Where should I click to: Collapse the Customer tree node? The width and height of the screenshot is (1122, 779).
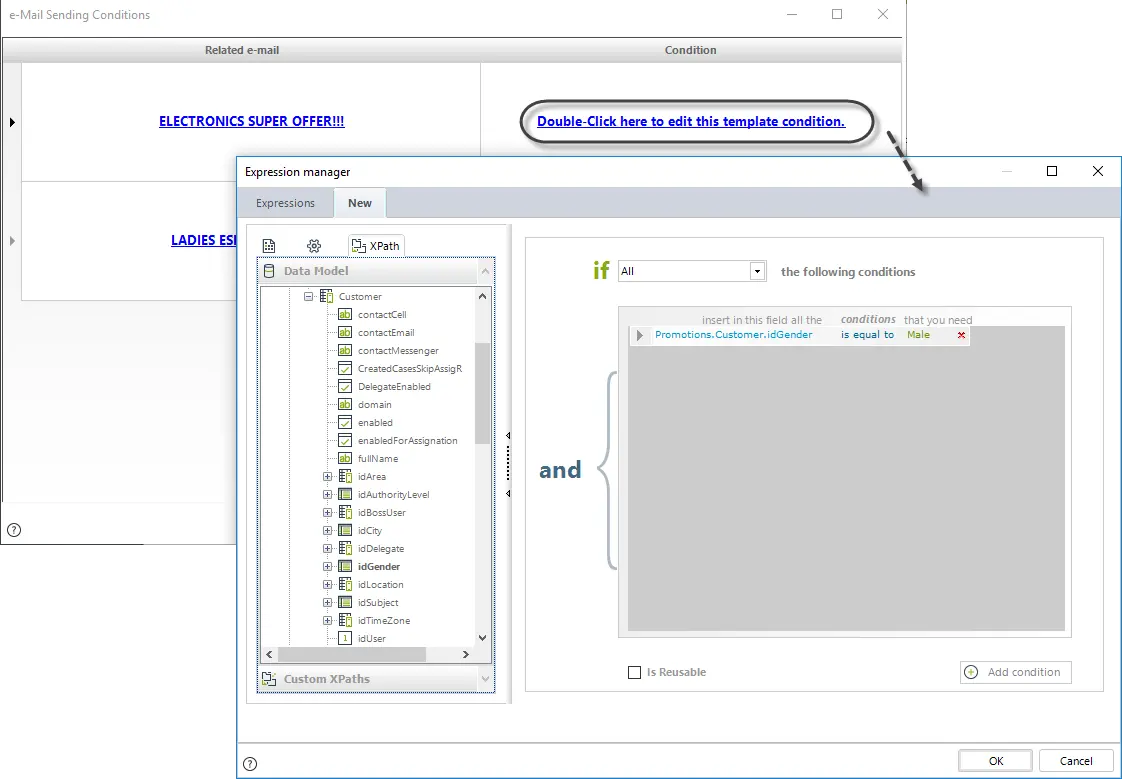point(308,296)
